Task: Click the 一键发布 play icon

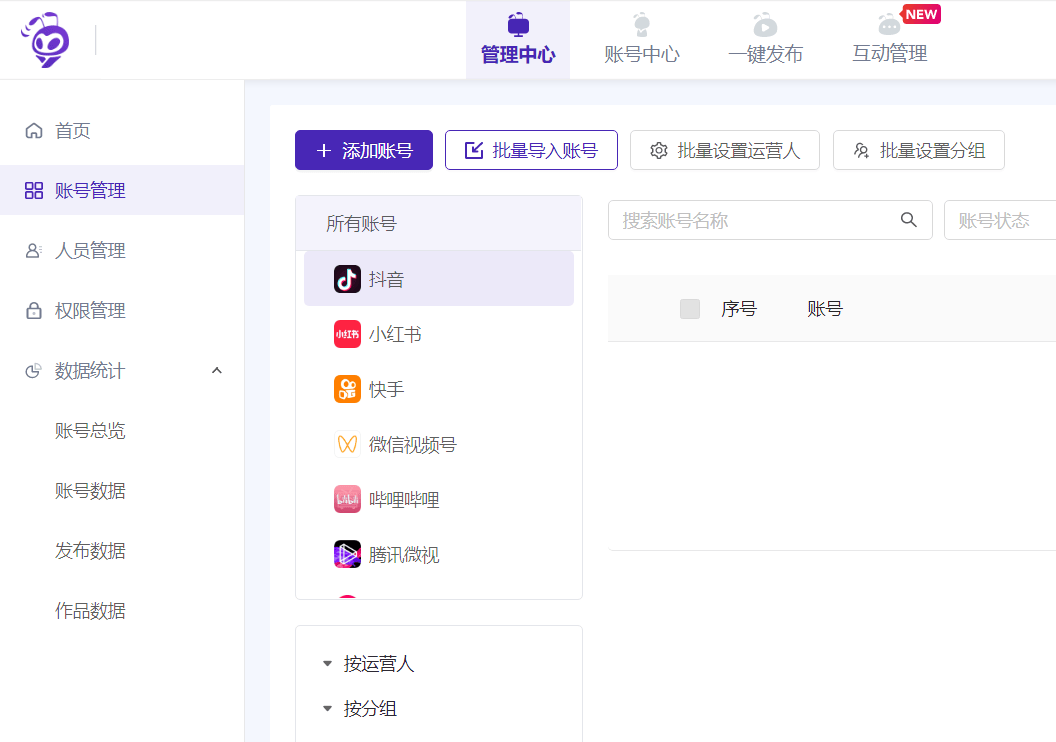Action: coord(765,25)
